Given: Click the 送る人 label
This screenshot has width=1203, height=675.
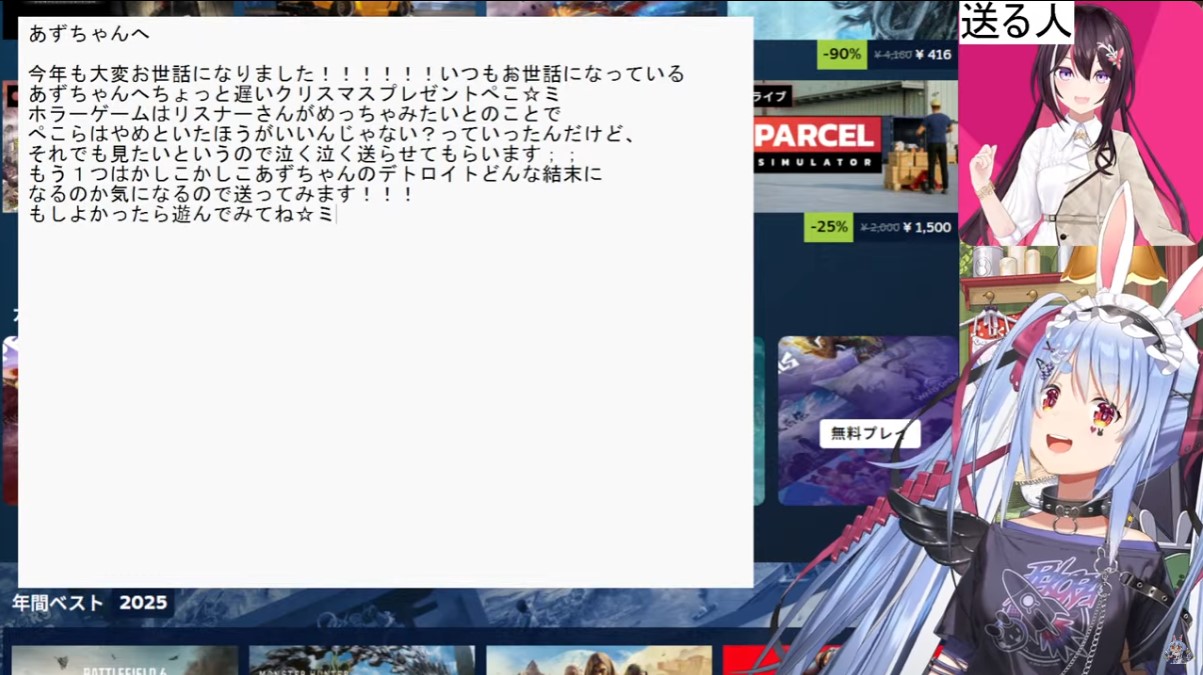Looking at the screenshot, I should tap(1016, 22).
